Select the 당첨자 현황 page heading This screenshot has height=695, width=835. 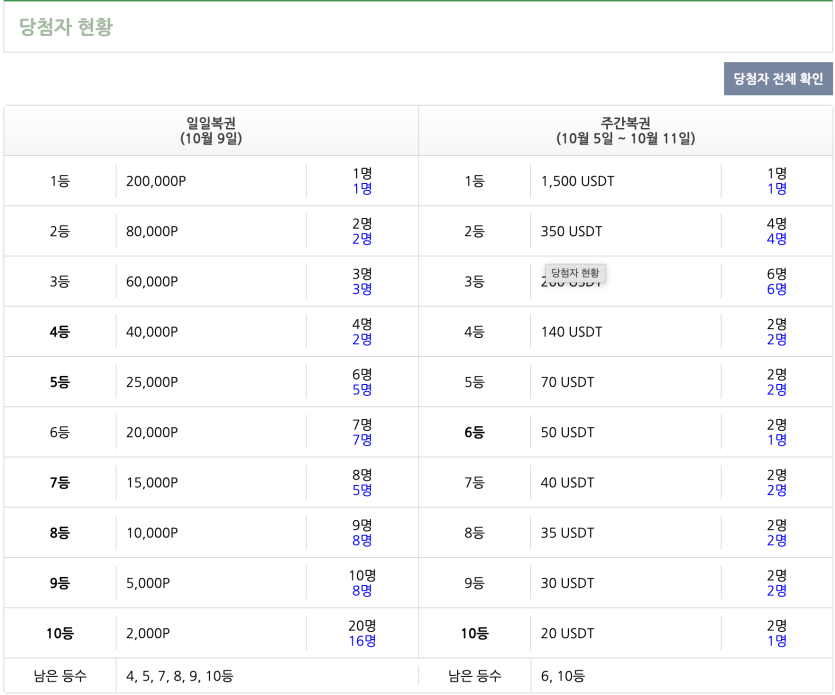[x=66, y=27]
